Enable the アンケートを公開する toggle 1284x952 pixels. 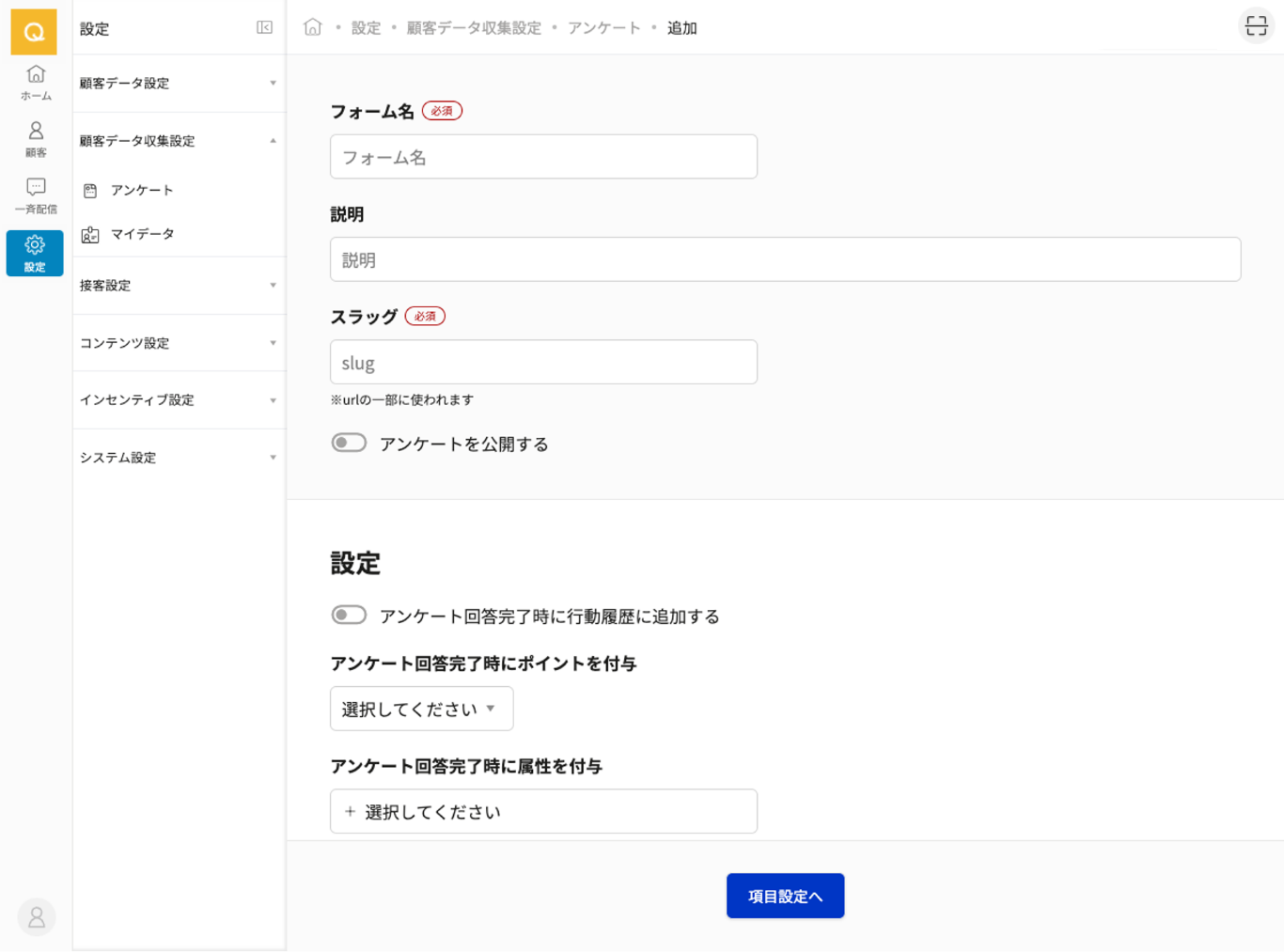pos(349,443)
